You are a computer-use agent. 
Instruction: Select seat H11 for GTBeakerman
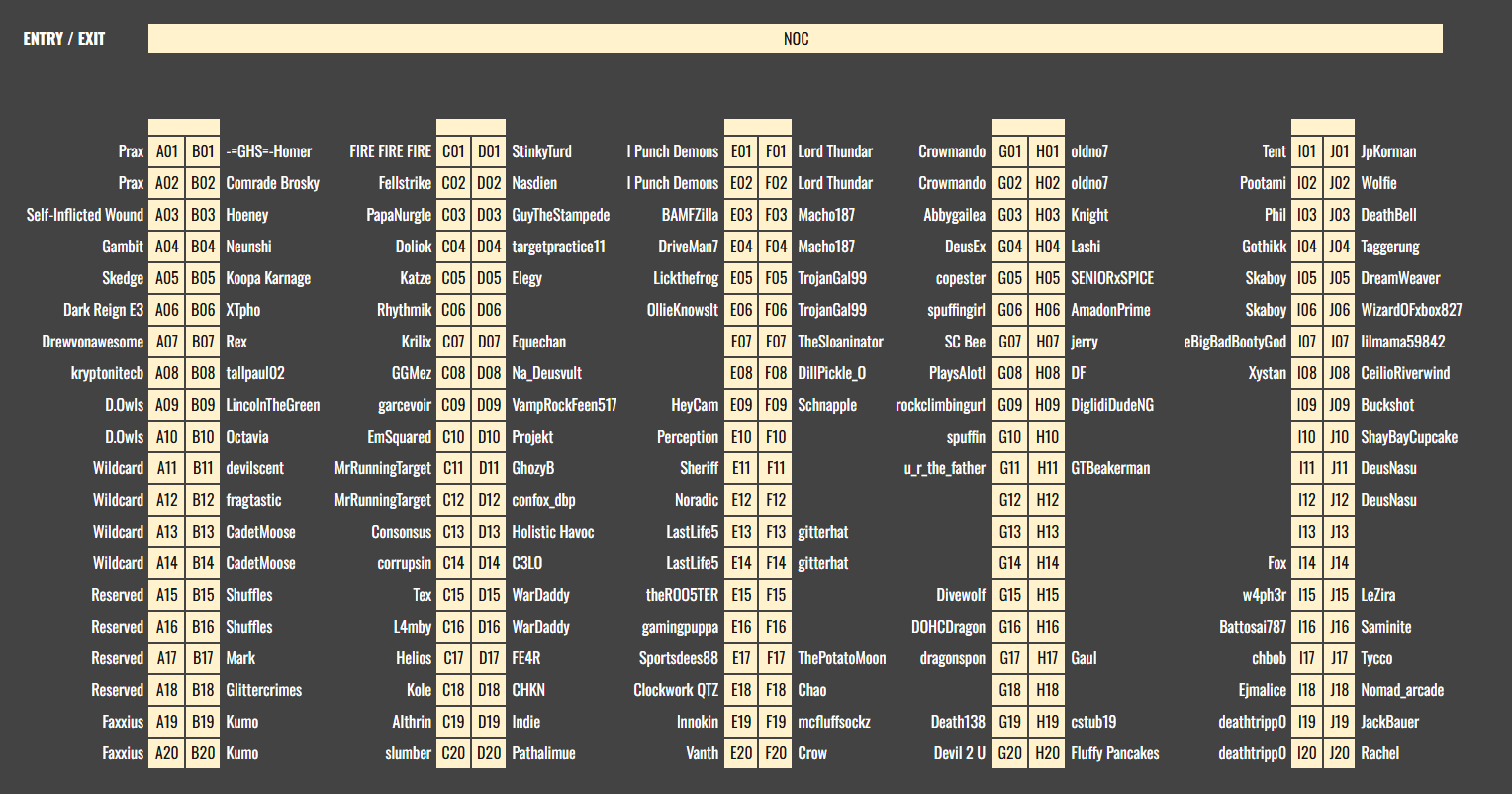[x=1047, y=468]
